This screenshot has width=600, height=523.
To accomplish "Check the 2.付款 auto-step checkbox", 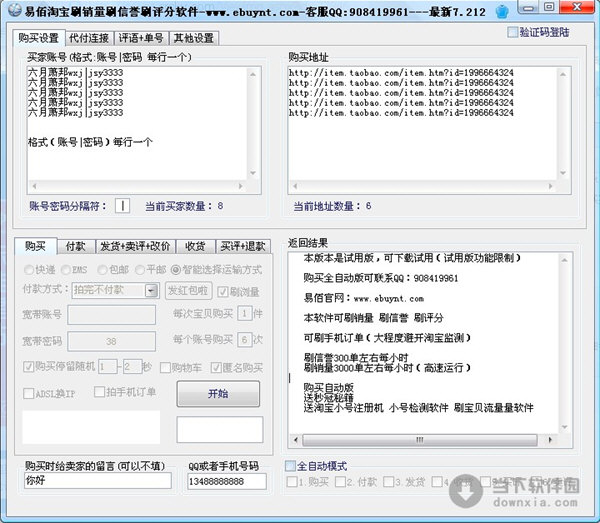I will (340, 482).
